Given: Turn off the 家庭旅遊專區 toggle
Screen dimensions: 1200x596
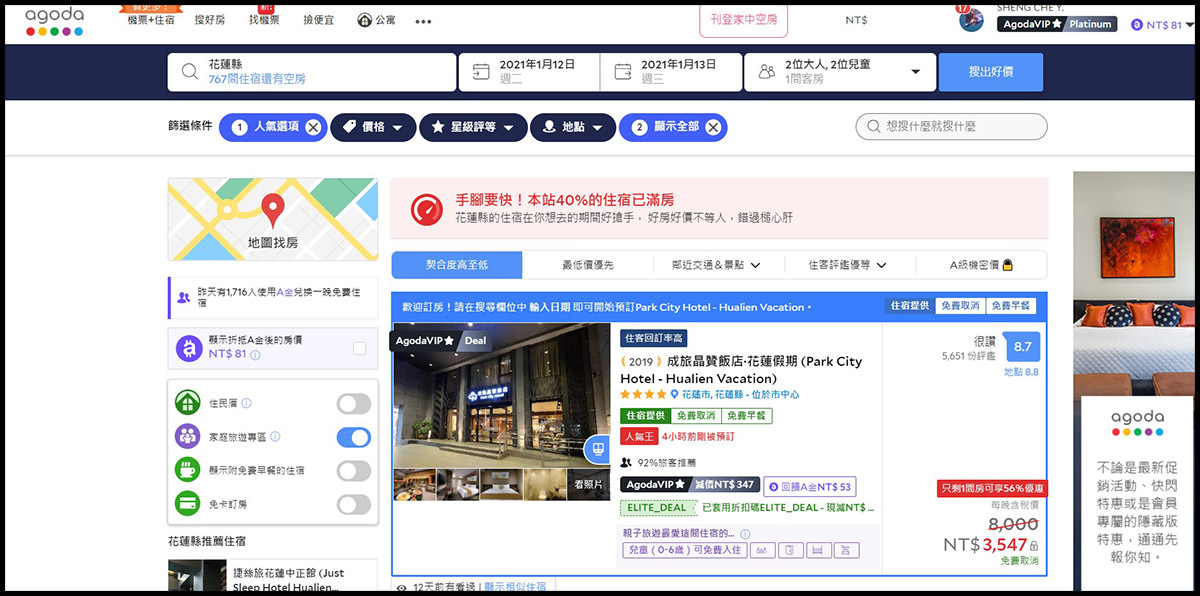Looking at the screenshot, I should point(353,437).
